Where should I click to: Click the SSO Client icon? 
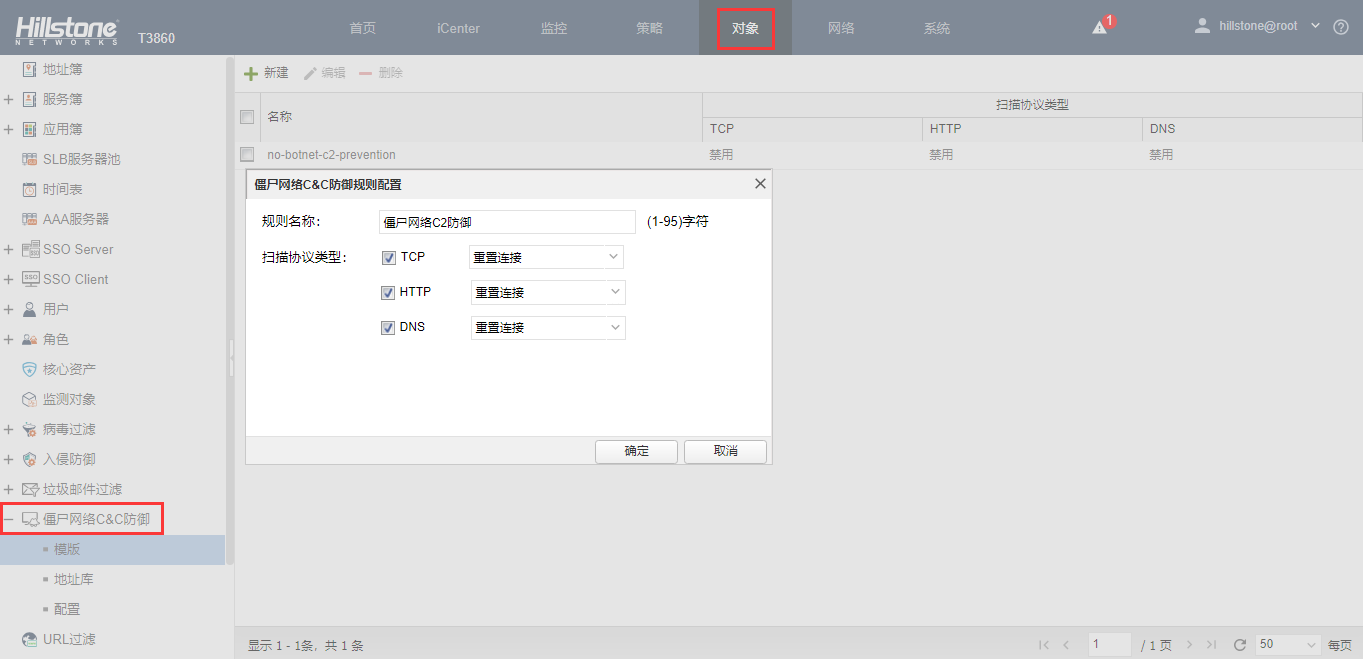tap(30, 280)
